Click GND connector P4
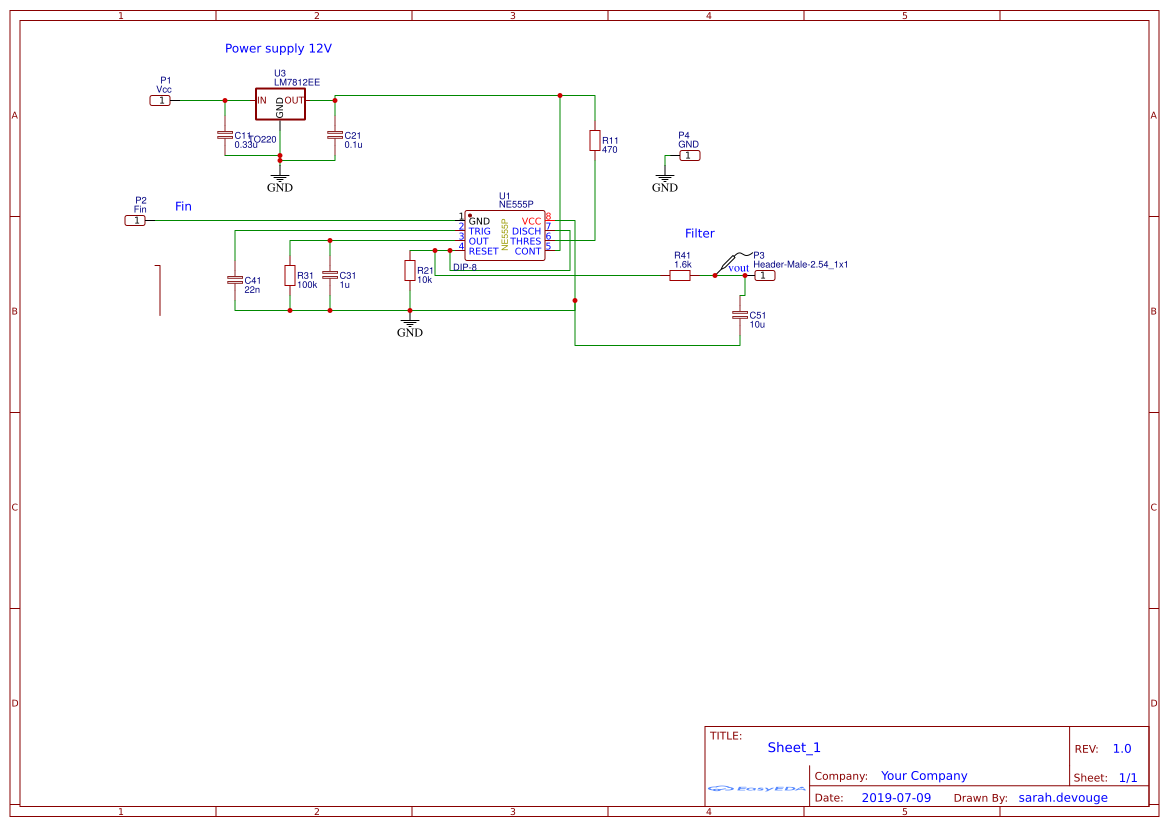The image size is (1169, 827). click(x=689, y=155)
